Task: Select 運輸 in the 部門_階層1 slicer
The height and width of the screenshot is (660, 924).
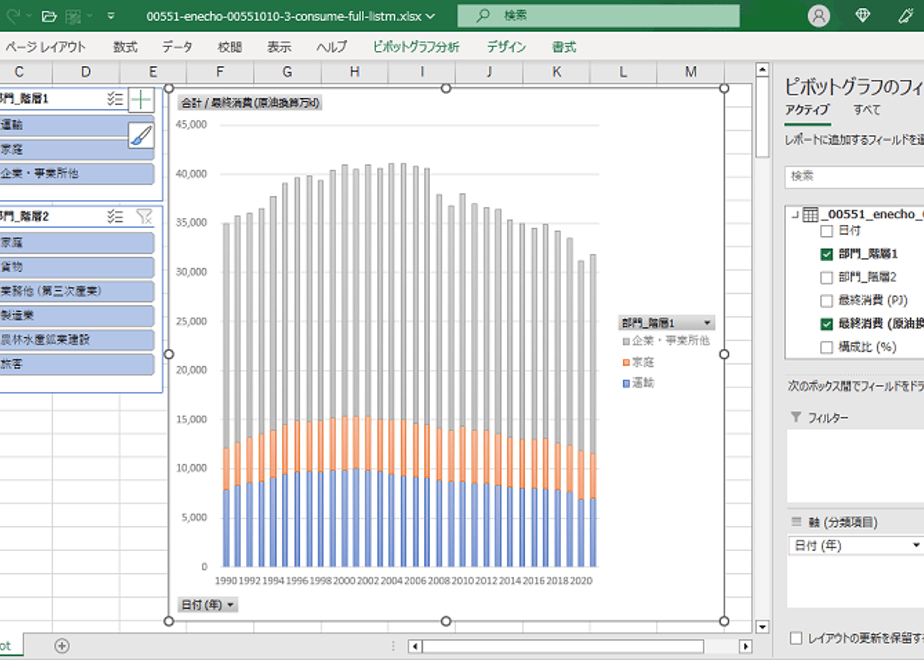Action: pyautogui.click(x=64, y=124)
